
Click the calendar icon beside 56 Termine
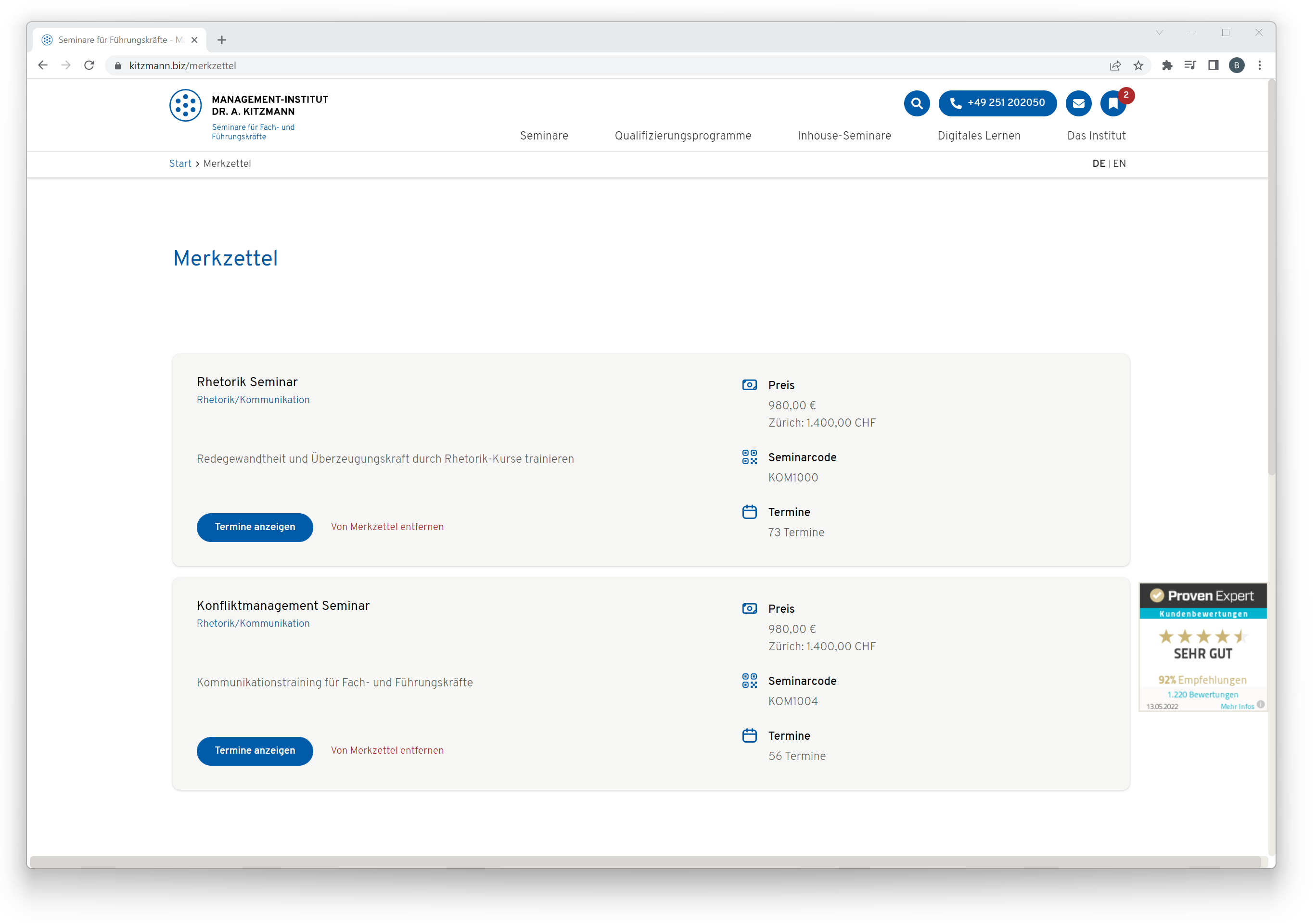[749, 735]
